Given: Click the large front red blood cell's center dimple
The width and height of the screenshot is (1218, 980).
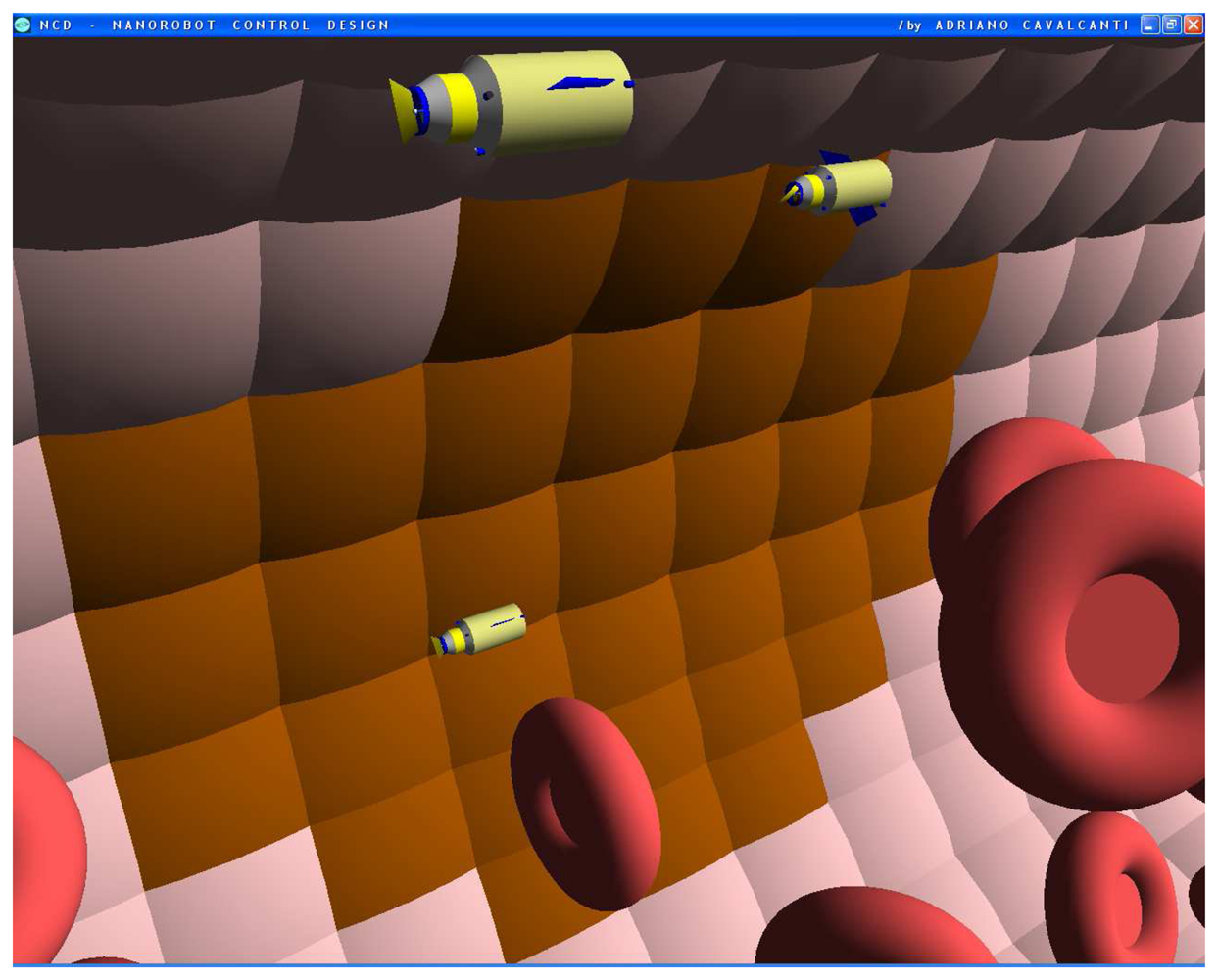Looking at the screenshot, I should coord(1120,637).
